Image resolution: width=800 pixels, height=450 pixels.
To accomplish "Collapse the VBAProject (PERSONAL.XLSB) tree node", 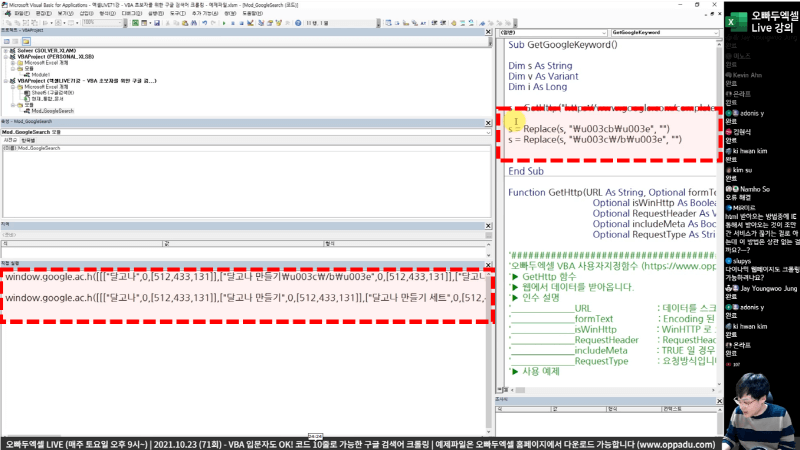I will (6, 55).
